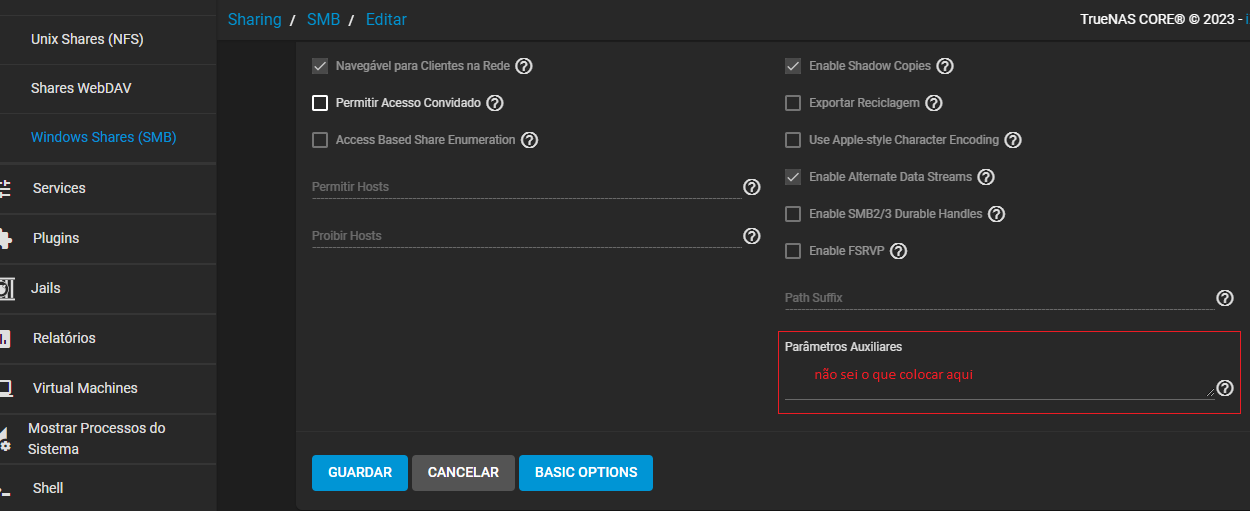The image size is (1250, 511).
Task: Show help for Enable FSRVP
Action: click(x=899, y=251)
